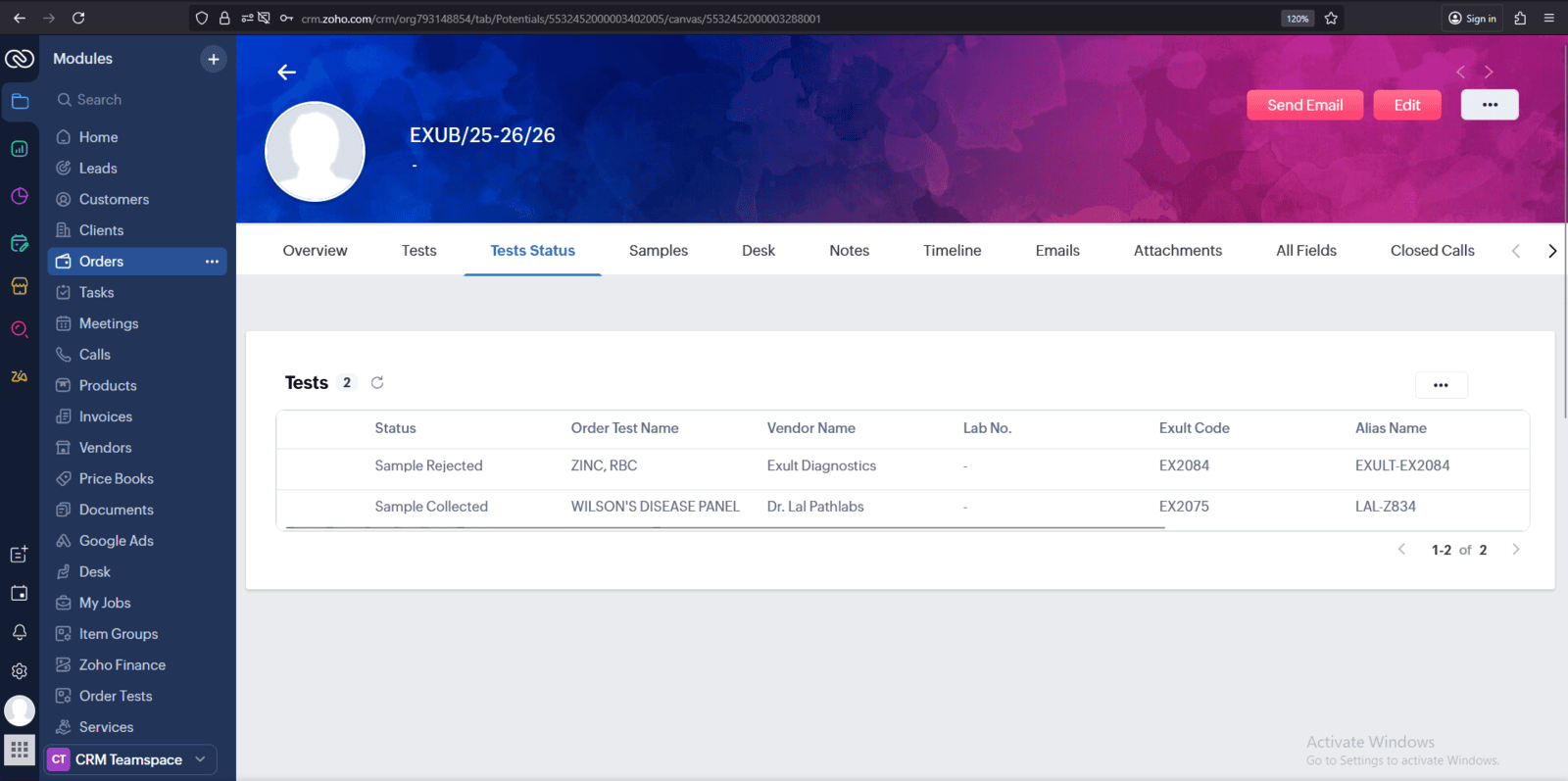Viewport: 1568px width, 781px height.
Task: Click the profile photo placeholder avatar
Action: point(315,152)
